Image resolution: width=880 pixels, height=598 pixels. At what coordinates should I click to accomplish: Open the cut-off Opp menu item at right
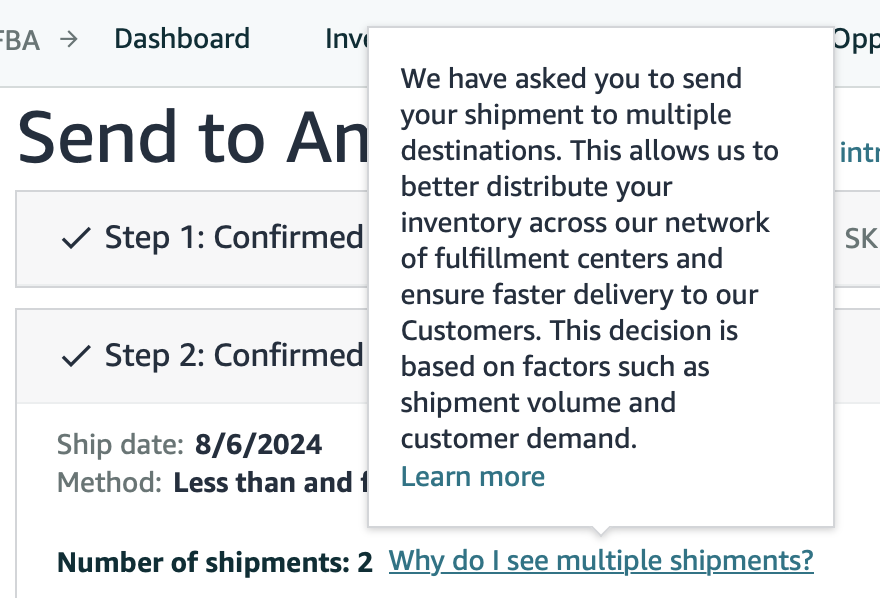(x=857, y=40)
